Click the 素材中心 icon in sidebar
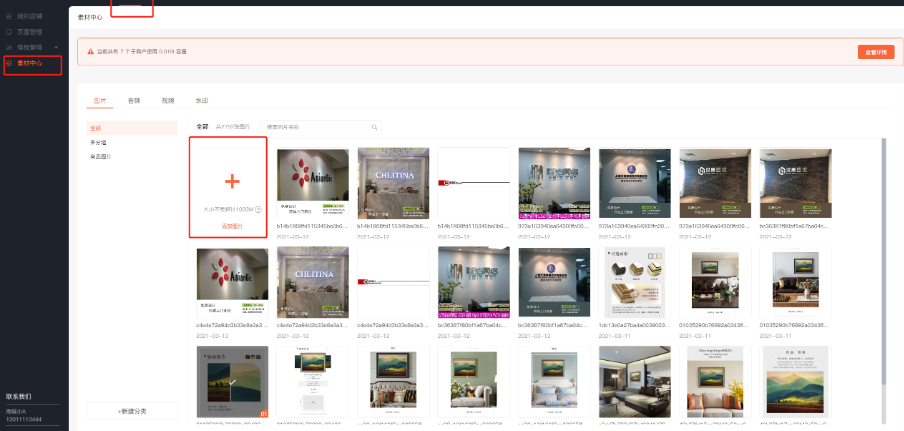The image size is (904, 431). 9,63
